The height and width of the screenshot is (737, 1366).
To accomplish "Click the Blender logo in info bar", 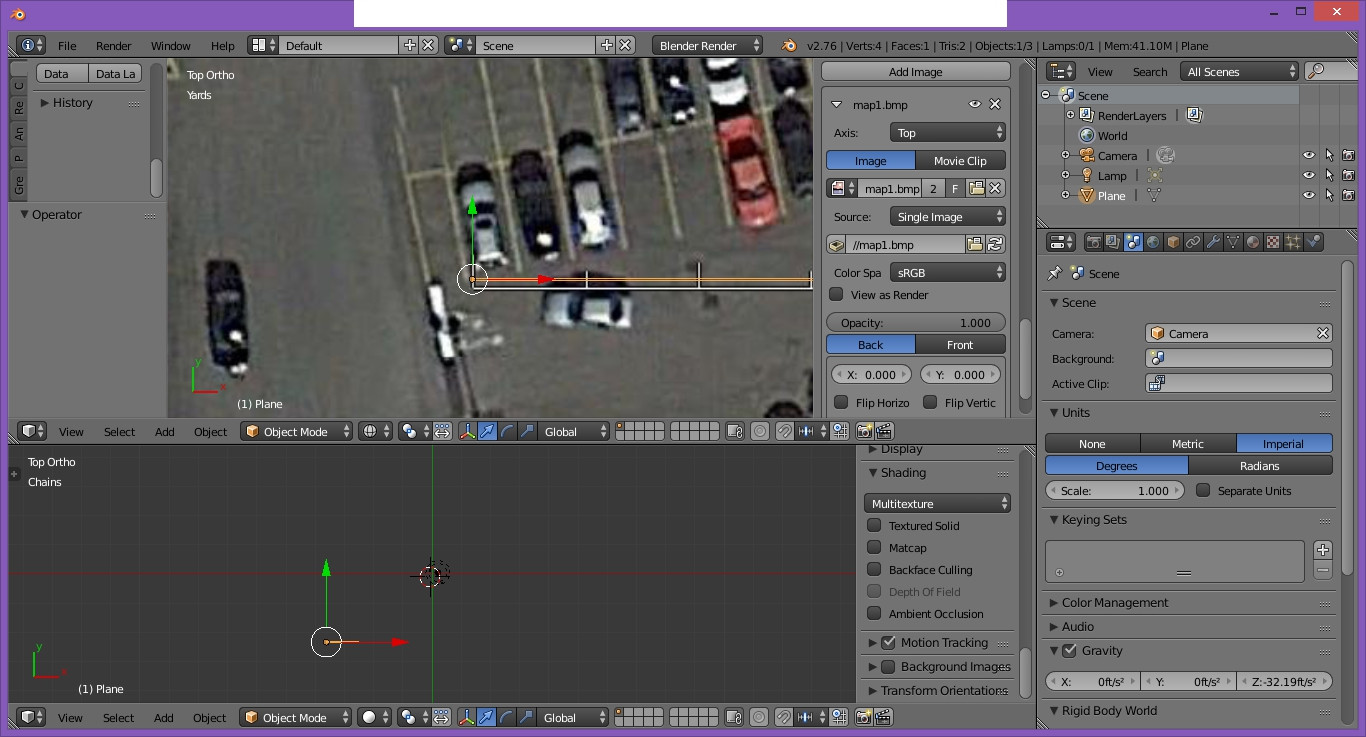I will (790, 45).
